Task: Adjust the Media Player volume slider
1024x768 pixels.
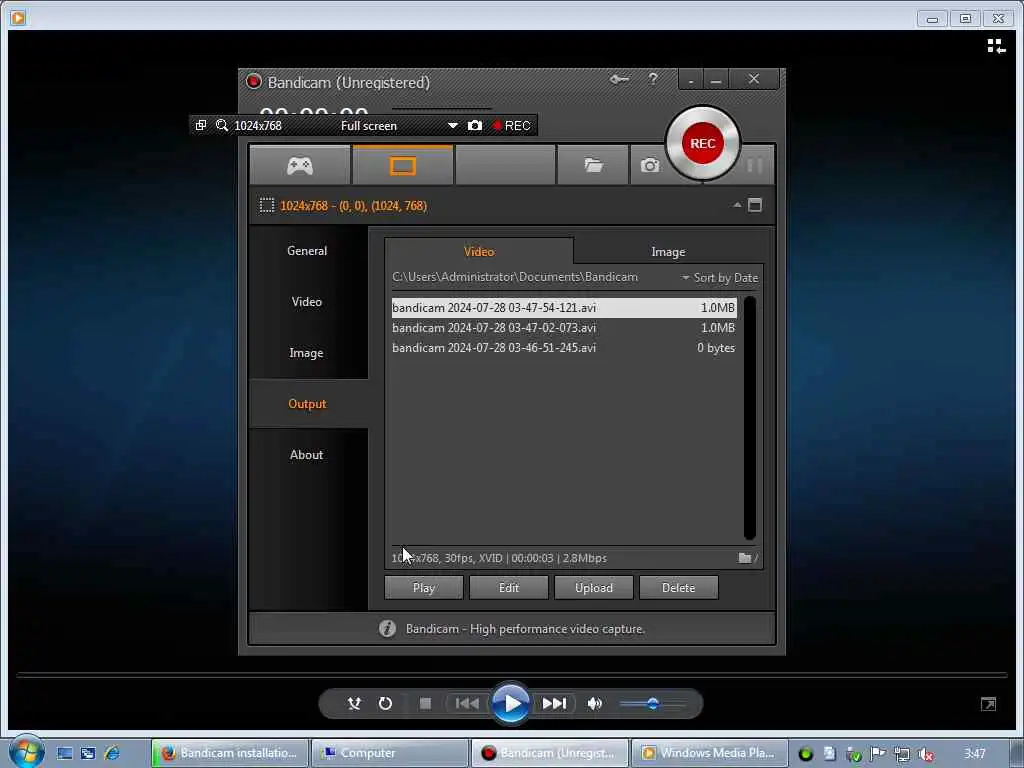Action: point(652,703)
